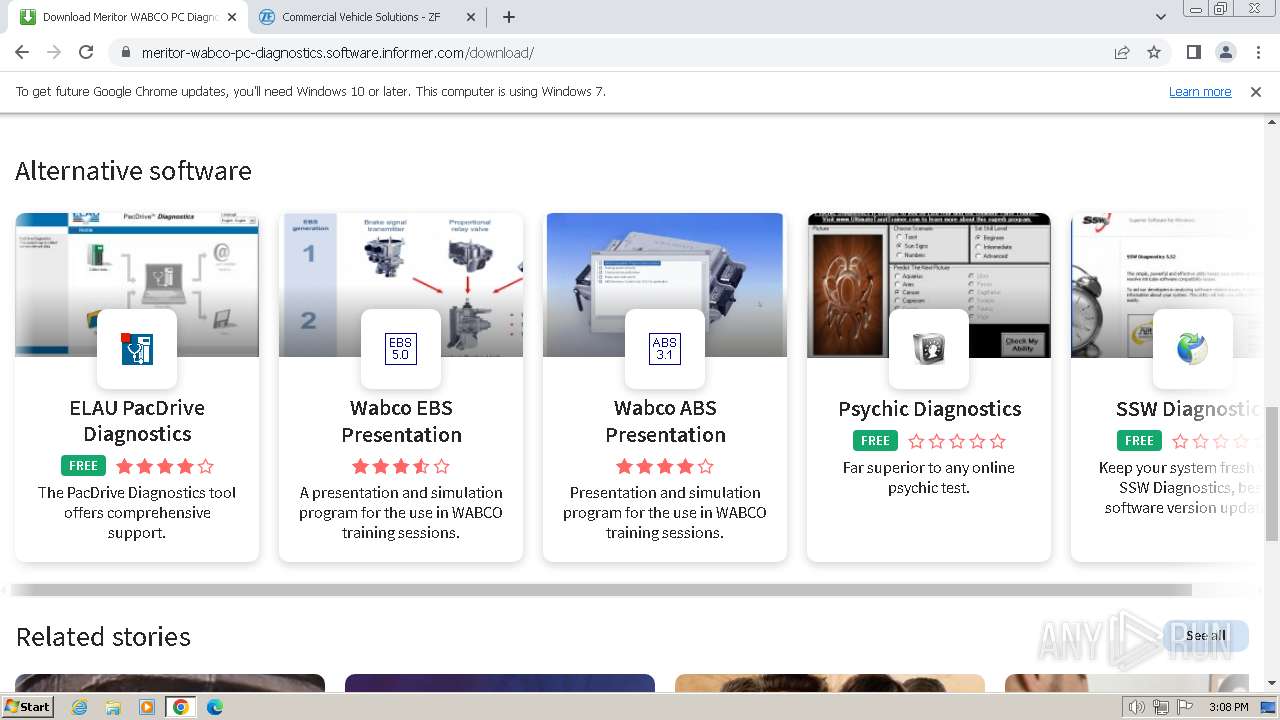This screenshot has height=720, width=1280.
Task: Open Psychic Diagnostics title link
Action: point(929,409)
